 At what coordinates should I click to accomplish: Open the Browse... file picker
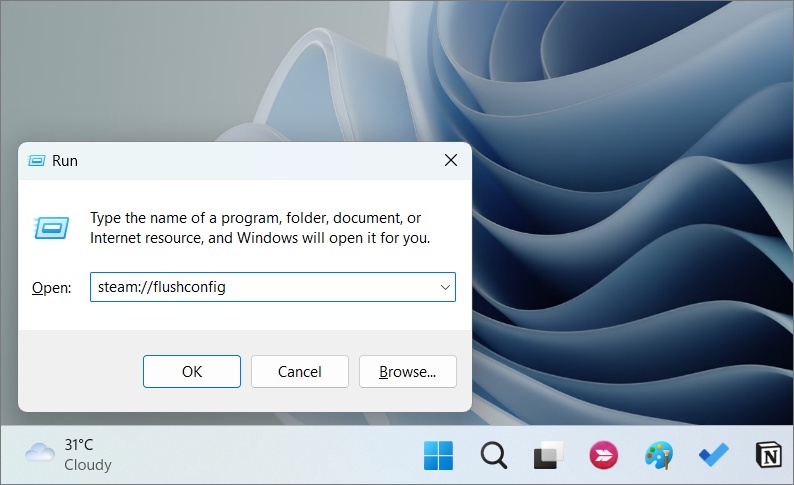tap(408, 372)
